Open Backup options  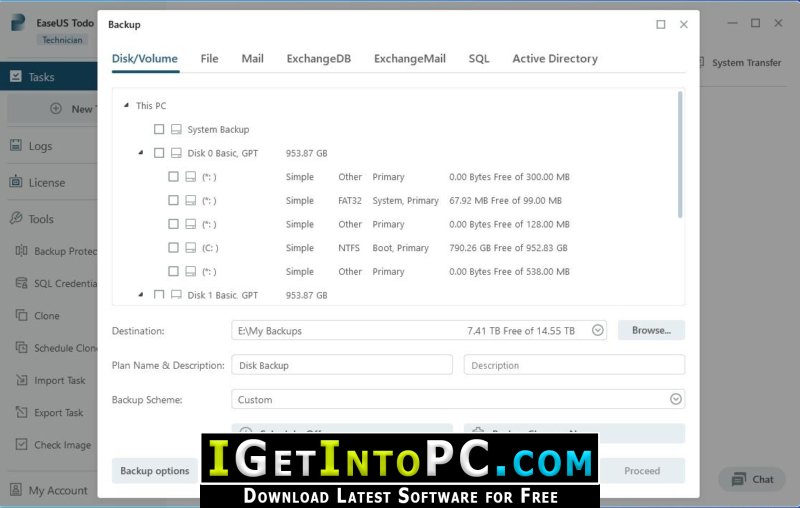(155, 470)
